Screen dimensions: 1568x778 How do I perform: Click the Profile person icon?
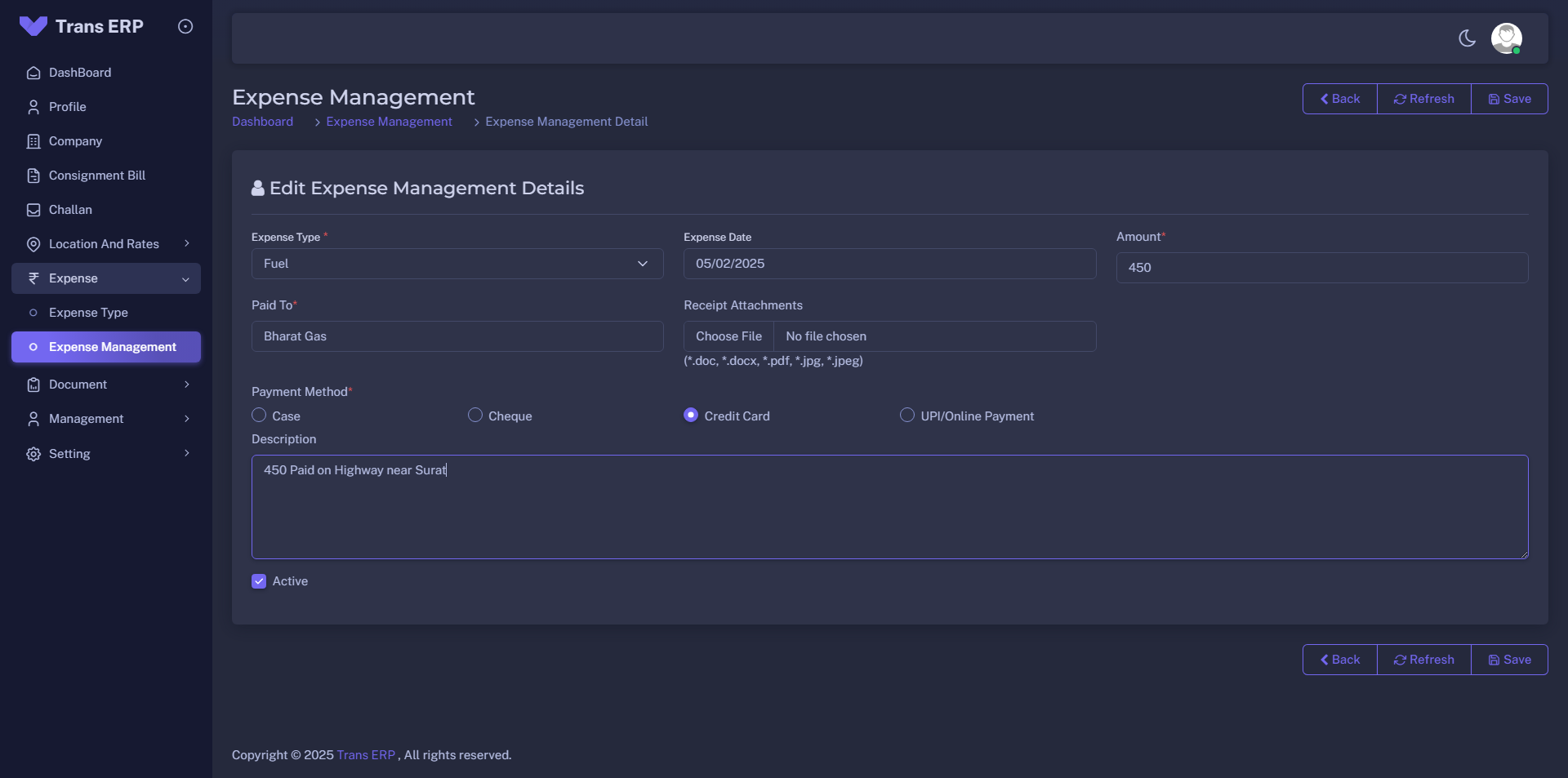point(33,107)
